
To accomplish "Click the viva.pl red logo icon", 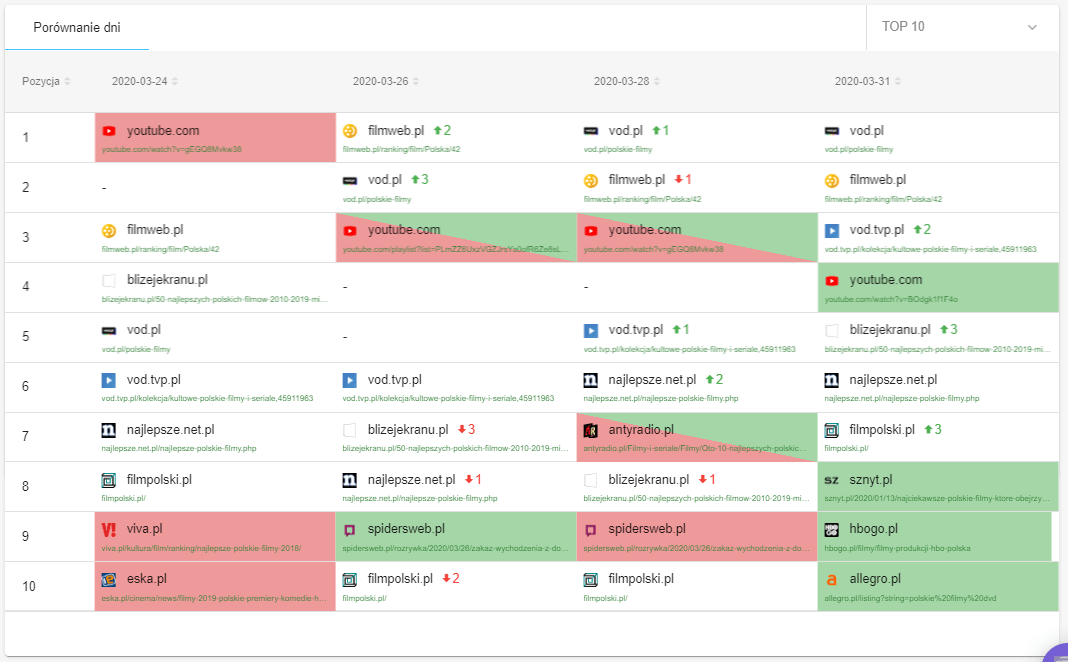I will 109,529.
